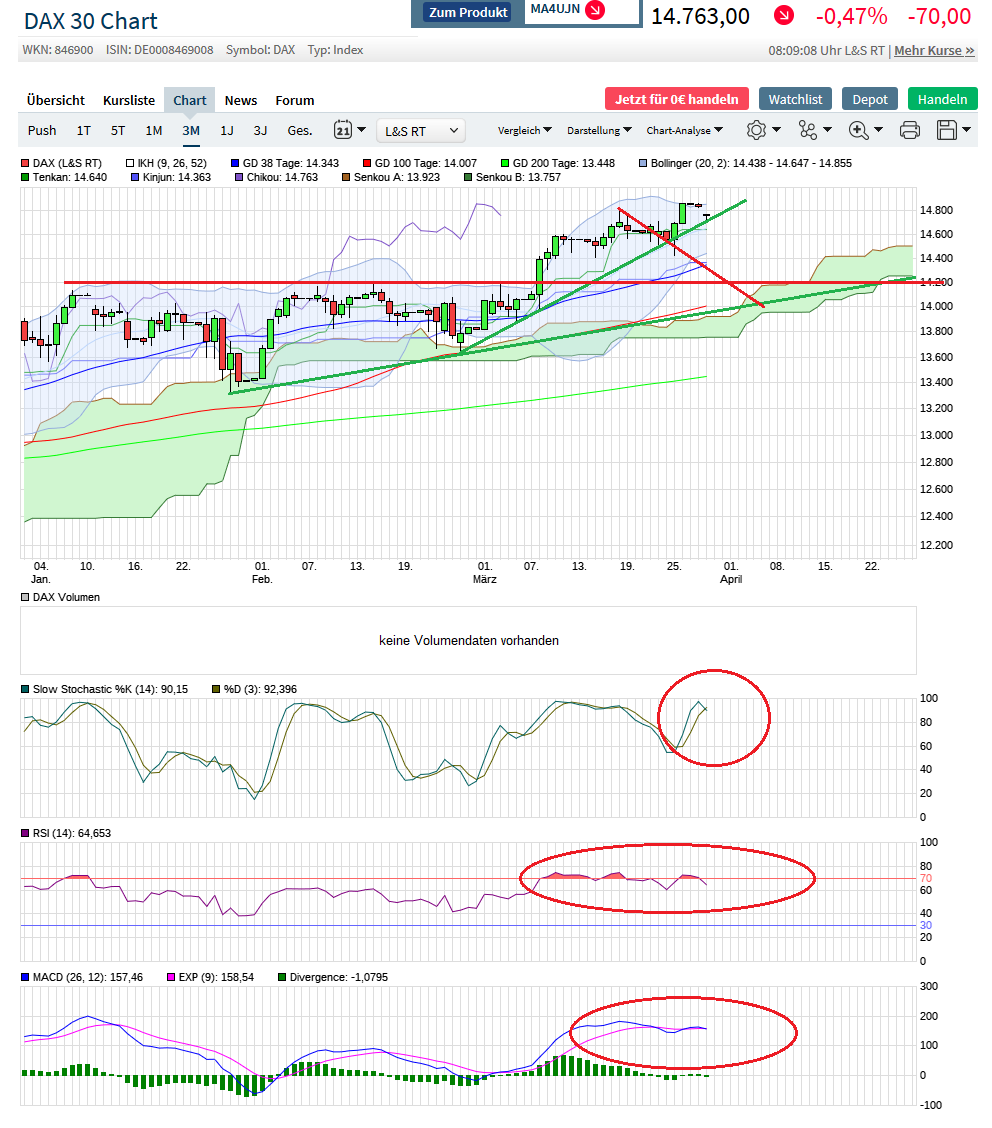The height and width of the screenshot is (1128, 992).
Task: Print the chart using printer icon
Action: point(910,130)
